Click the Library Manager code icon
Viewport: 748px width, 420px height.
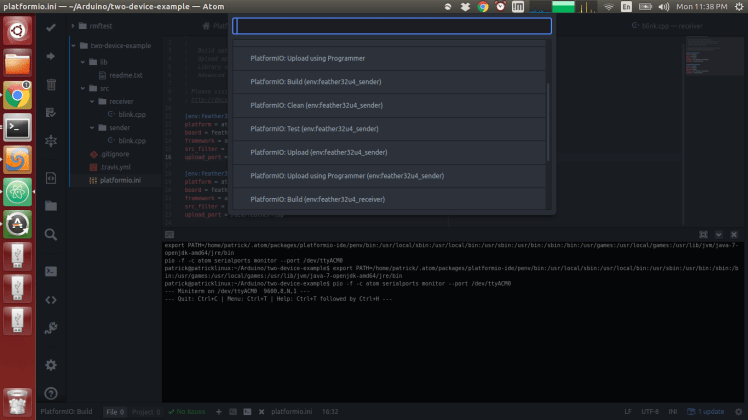(51, 300)
